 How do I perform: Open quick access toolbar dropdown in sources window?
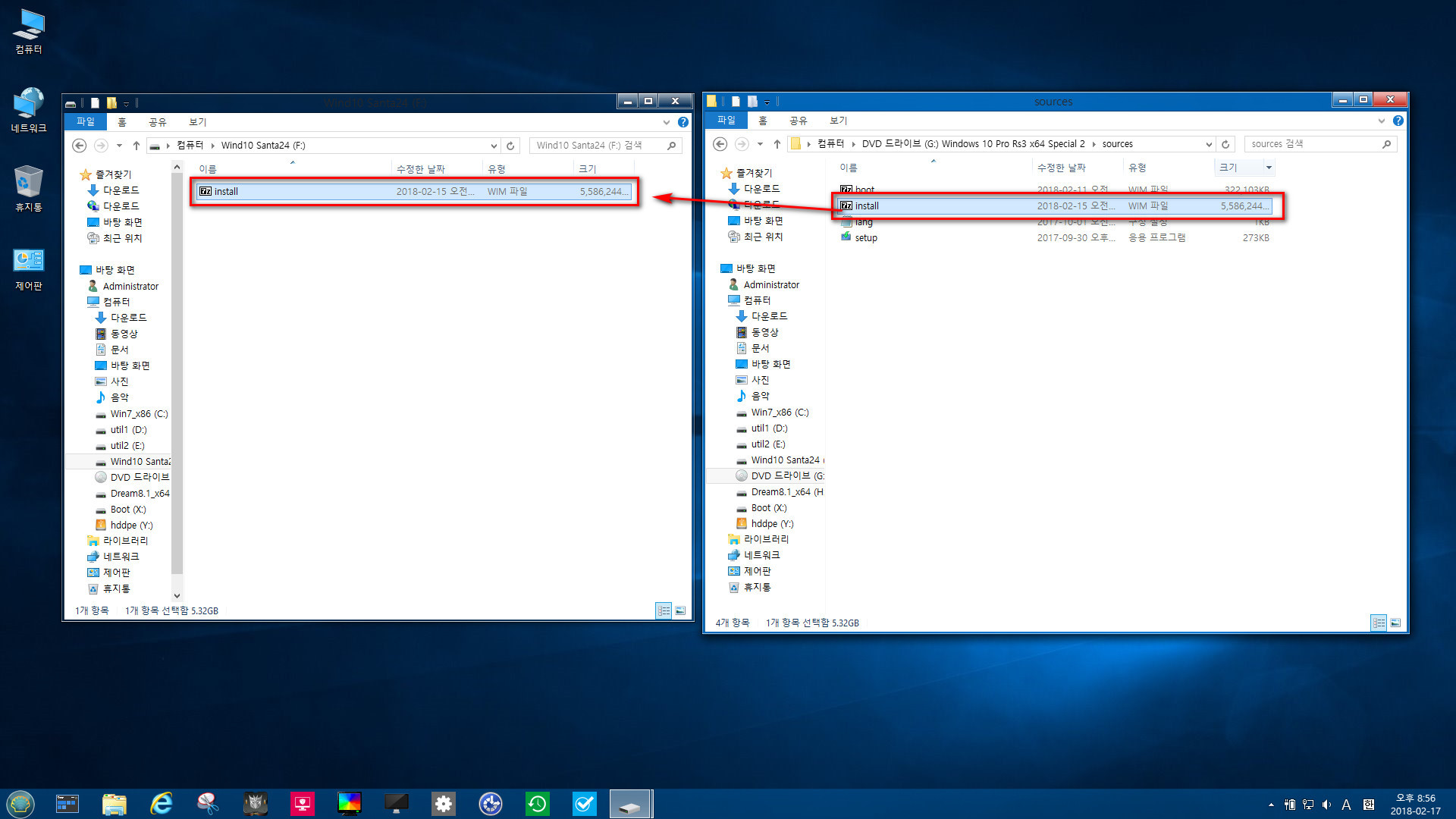click(x=767, y=102)
